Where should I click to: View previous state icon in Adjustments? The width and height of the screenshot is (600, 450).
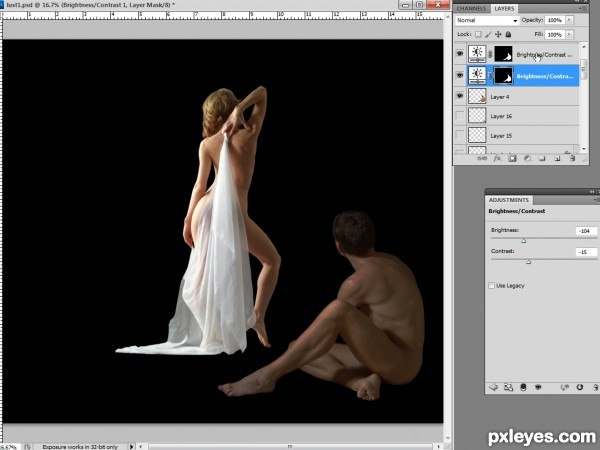coord(564,387)
